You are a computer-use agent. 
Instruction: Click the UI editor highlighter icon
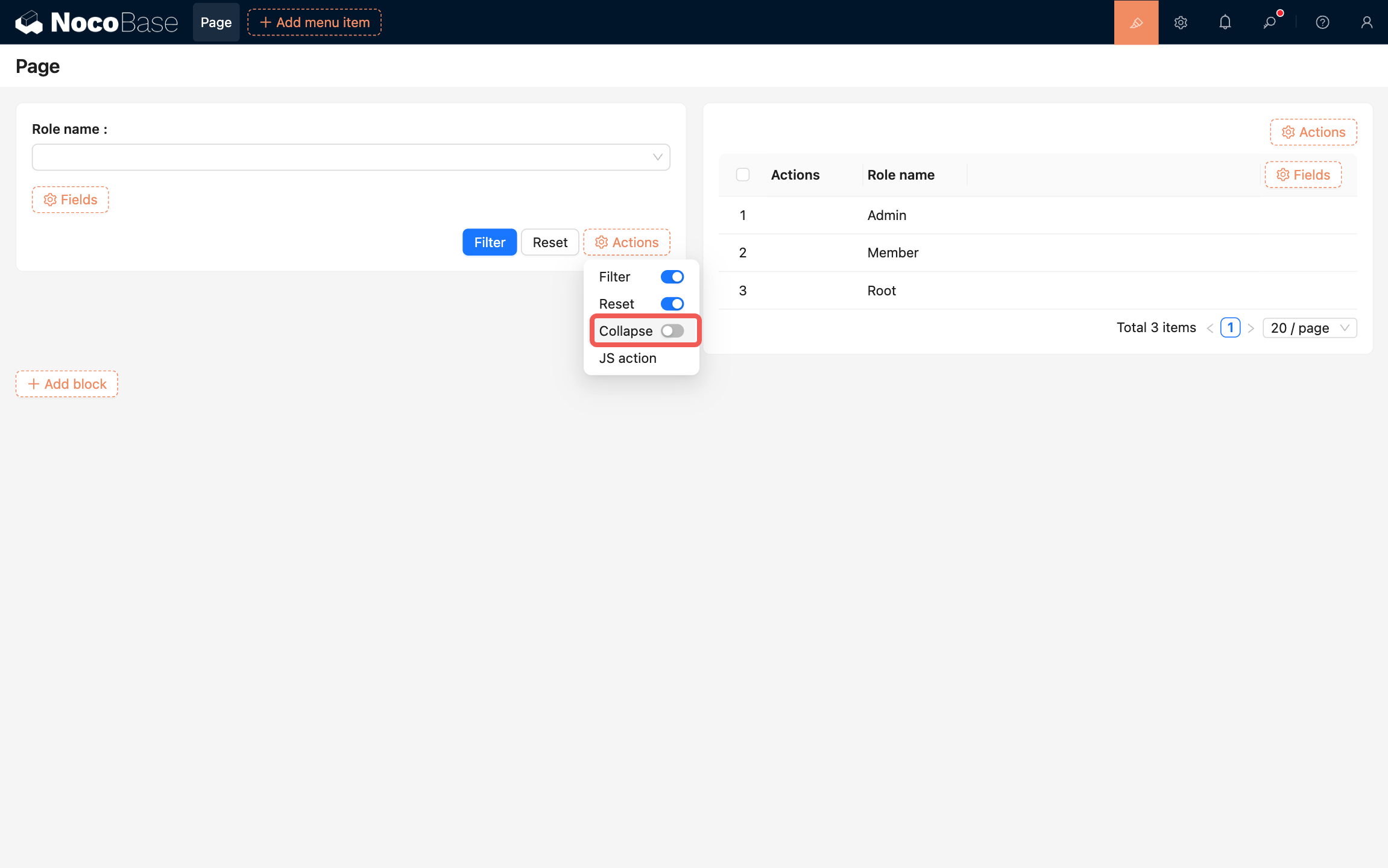pos(1136,22)
